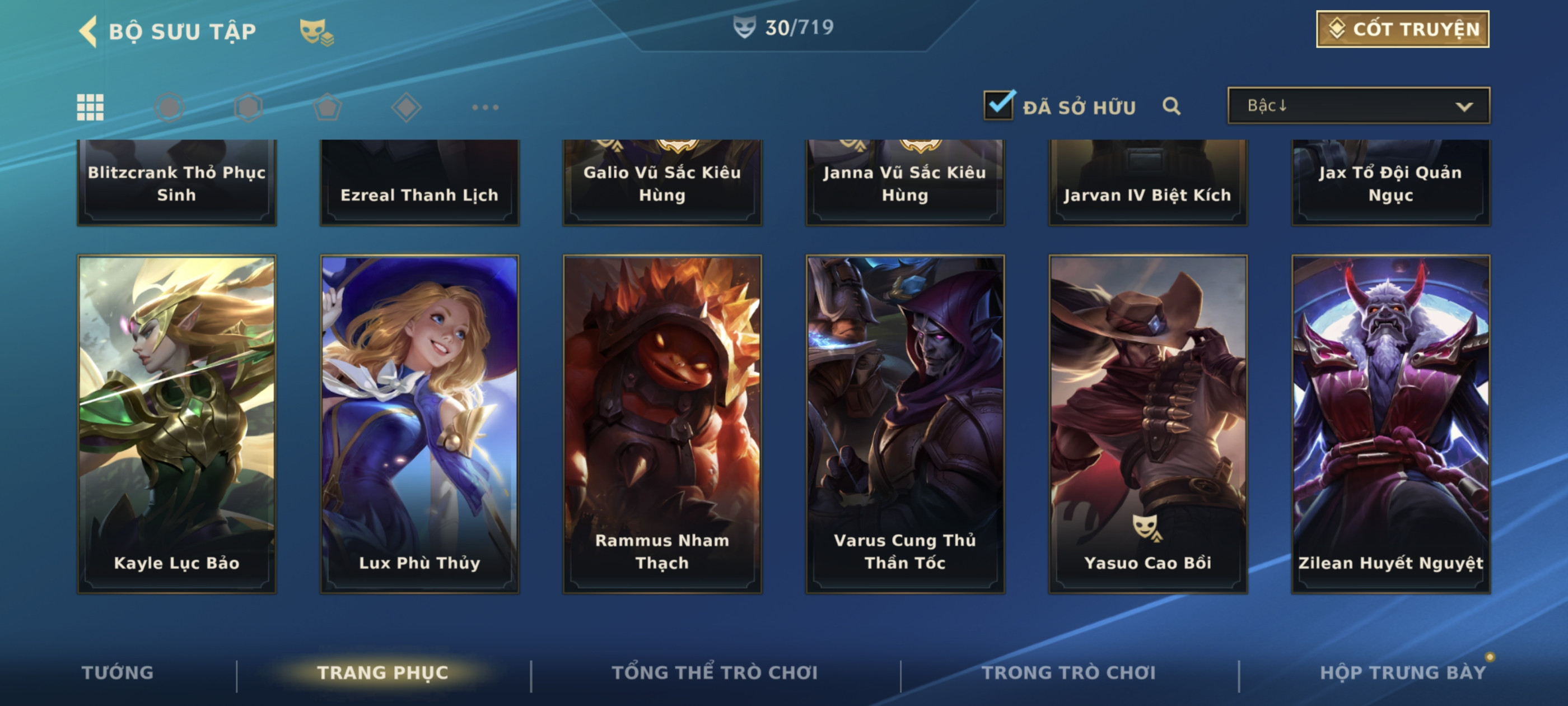Viewport: 1568px width, 706px height.
Task: Open the Yasuo Cao Bồi skin card
Action: 1147,424
